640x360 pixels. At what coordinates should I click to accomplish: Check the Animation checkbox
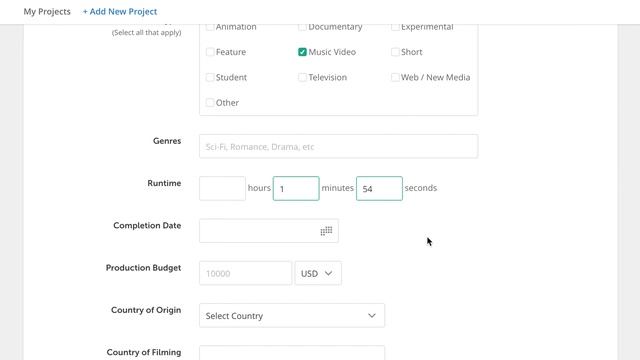210,27
